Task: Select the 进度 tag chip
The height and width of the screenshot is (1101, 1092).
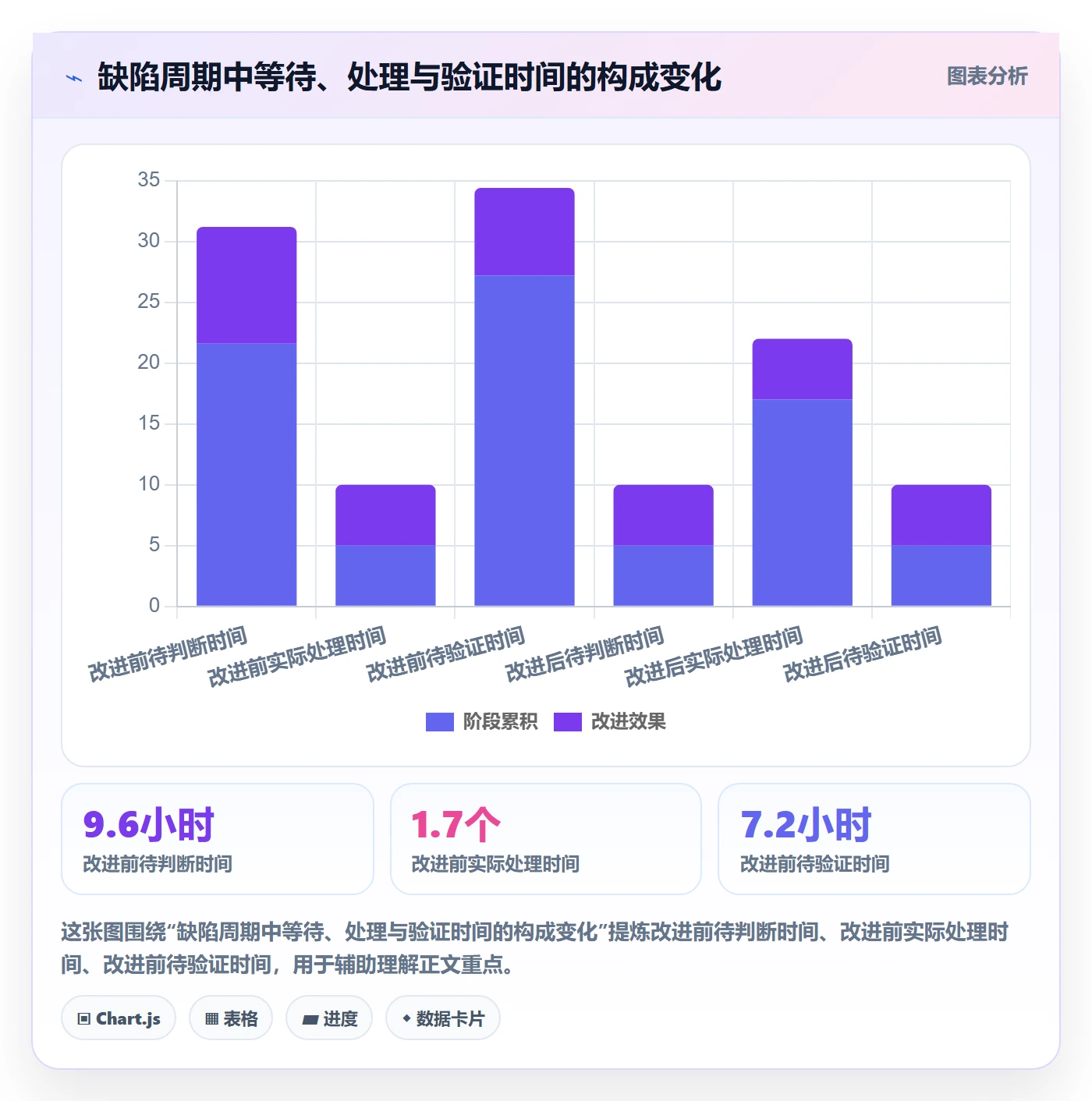Action: pos(329,1018)
